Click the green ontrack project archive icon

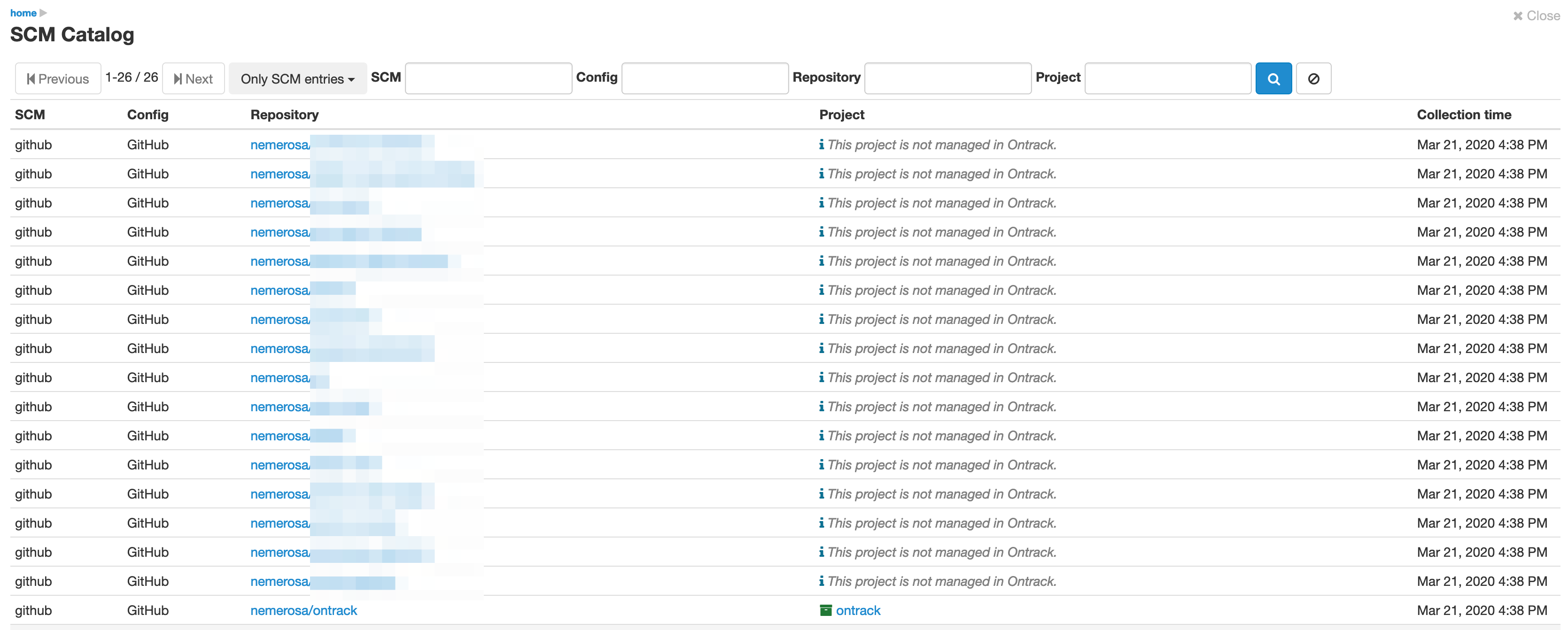tap(825, 610)
